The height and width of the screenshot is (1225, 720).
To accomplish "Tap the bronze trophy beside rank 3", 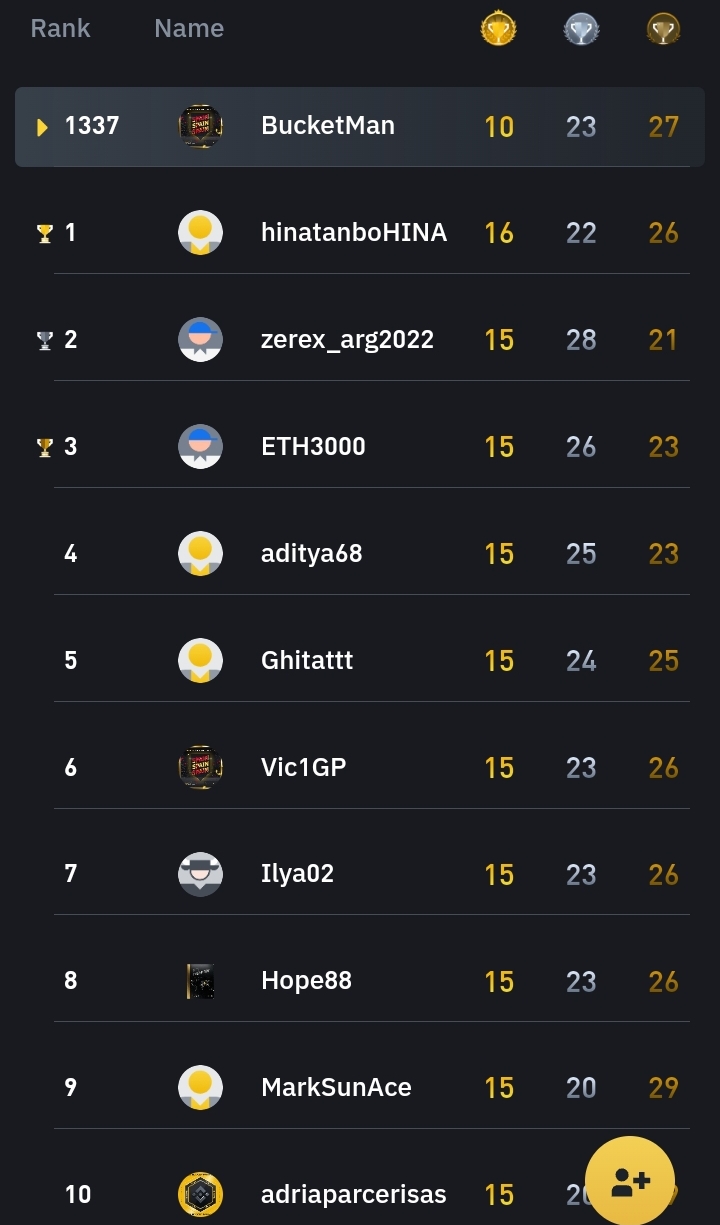I will point(44,447).
